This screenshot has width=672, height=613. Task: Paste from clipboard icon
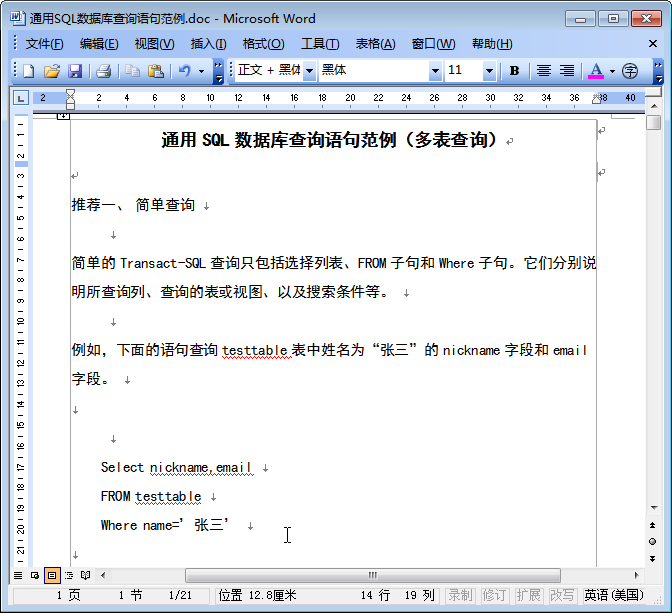click(156, 71)
